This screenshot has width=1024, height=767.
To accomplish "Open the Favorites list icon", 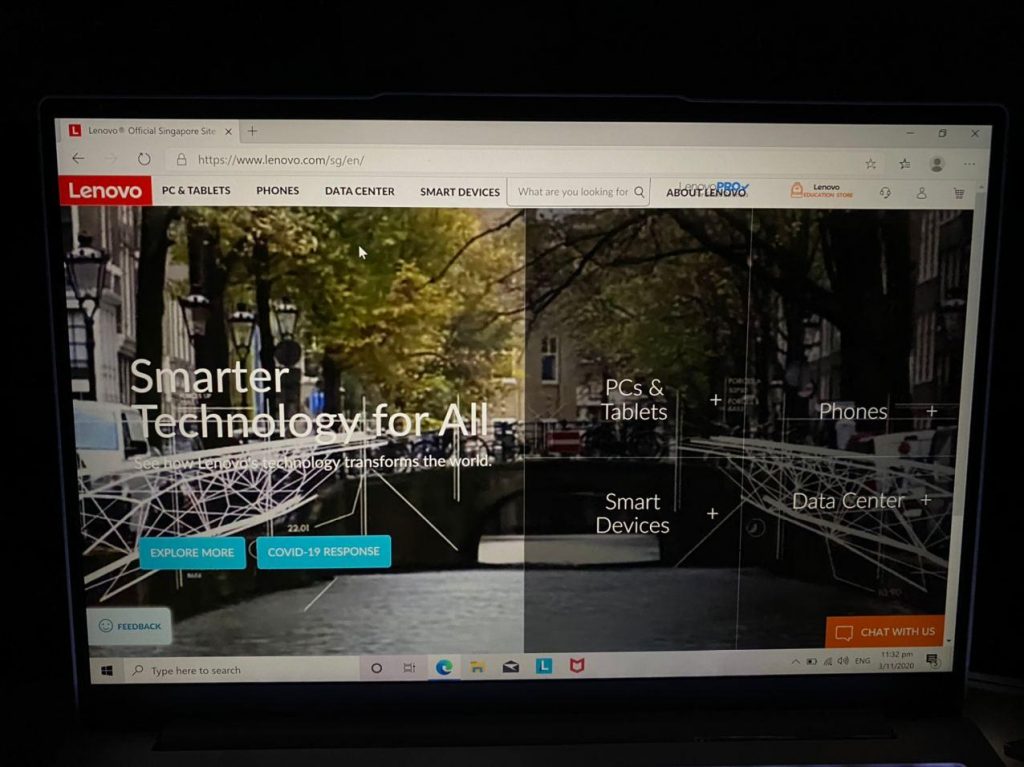I will [x=904, y=163].
